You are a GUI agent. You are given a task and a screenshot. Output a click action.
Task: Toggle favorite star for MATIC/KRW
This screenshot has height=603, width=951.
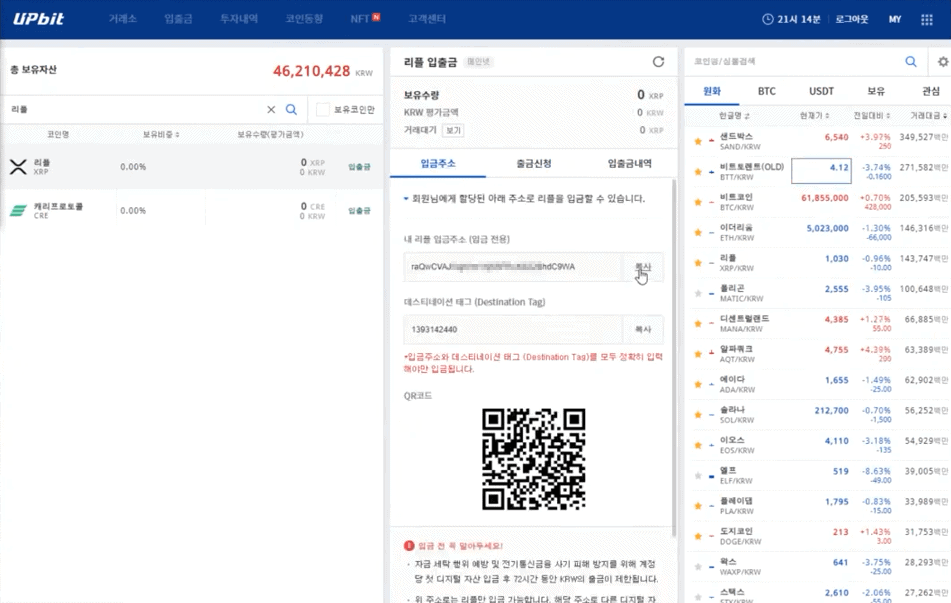(x=698, y=293)
